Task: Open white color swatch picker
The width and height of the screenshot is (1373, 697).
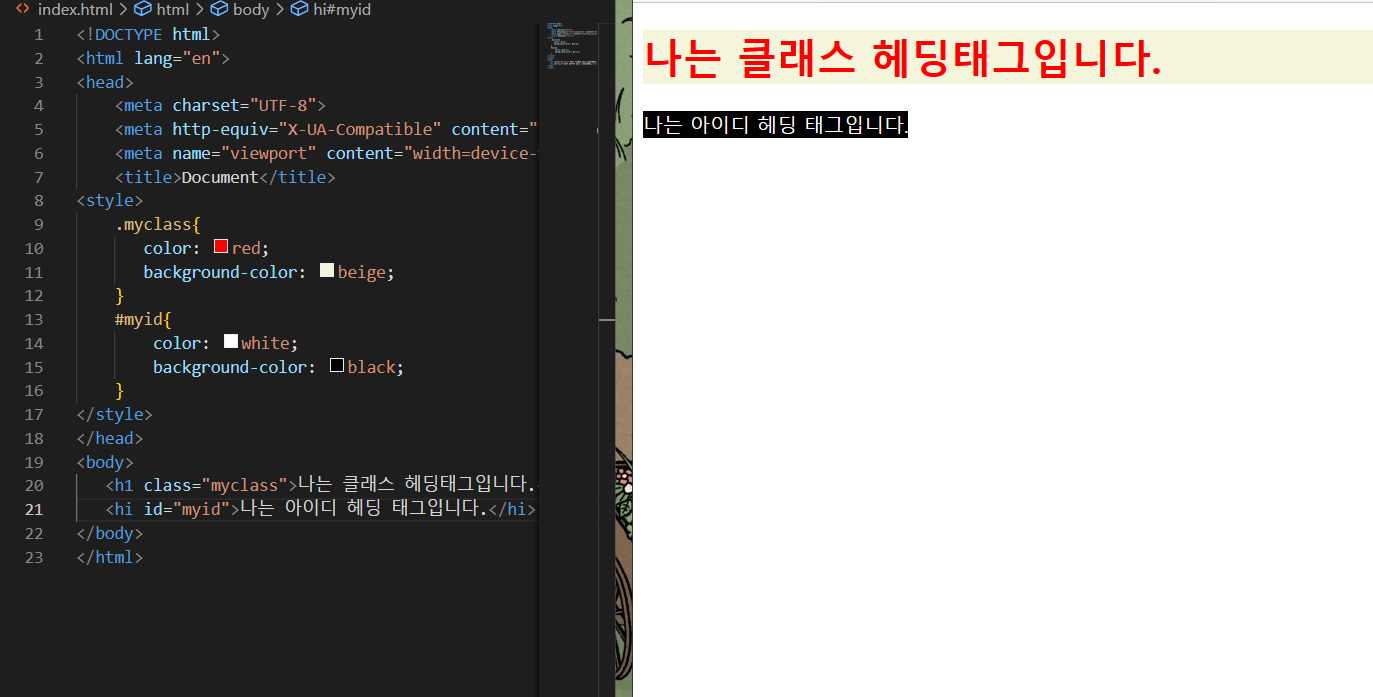Action: (x=231, y=342)
